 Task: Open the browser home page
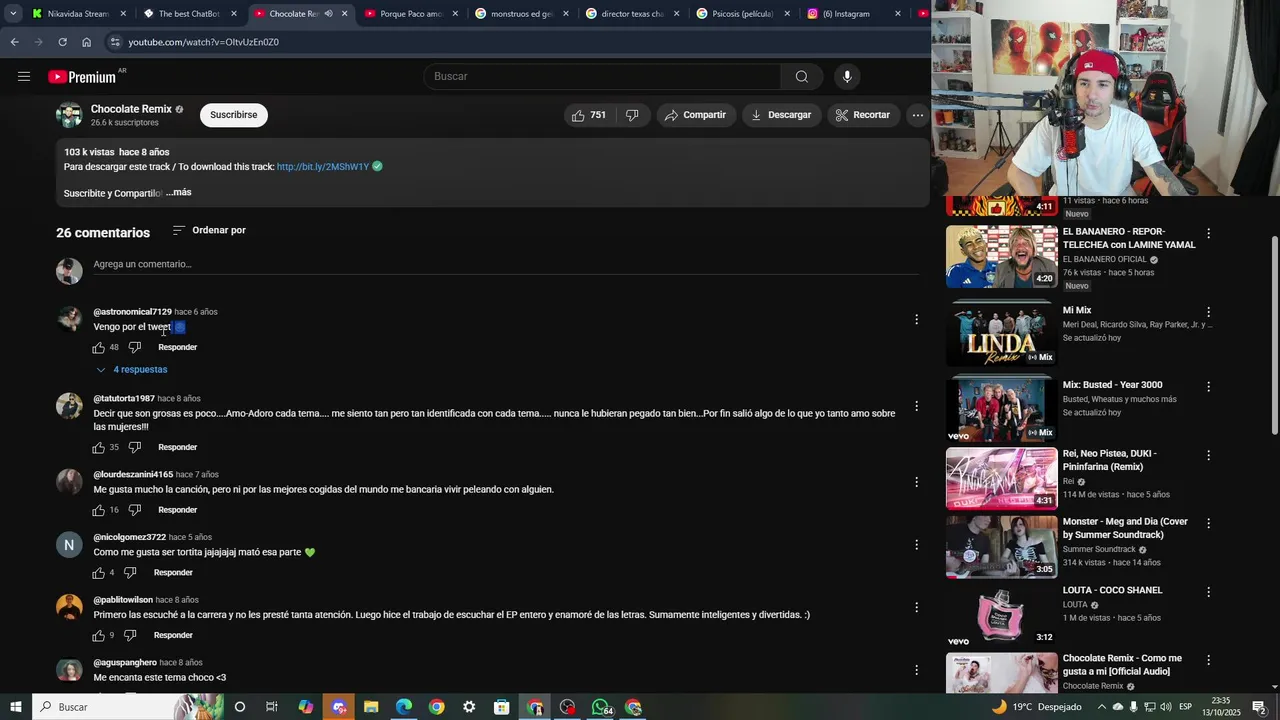coord(86,42)
